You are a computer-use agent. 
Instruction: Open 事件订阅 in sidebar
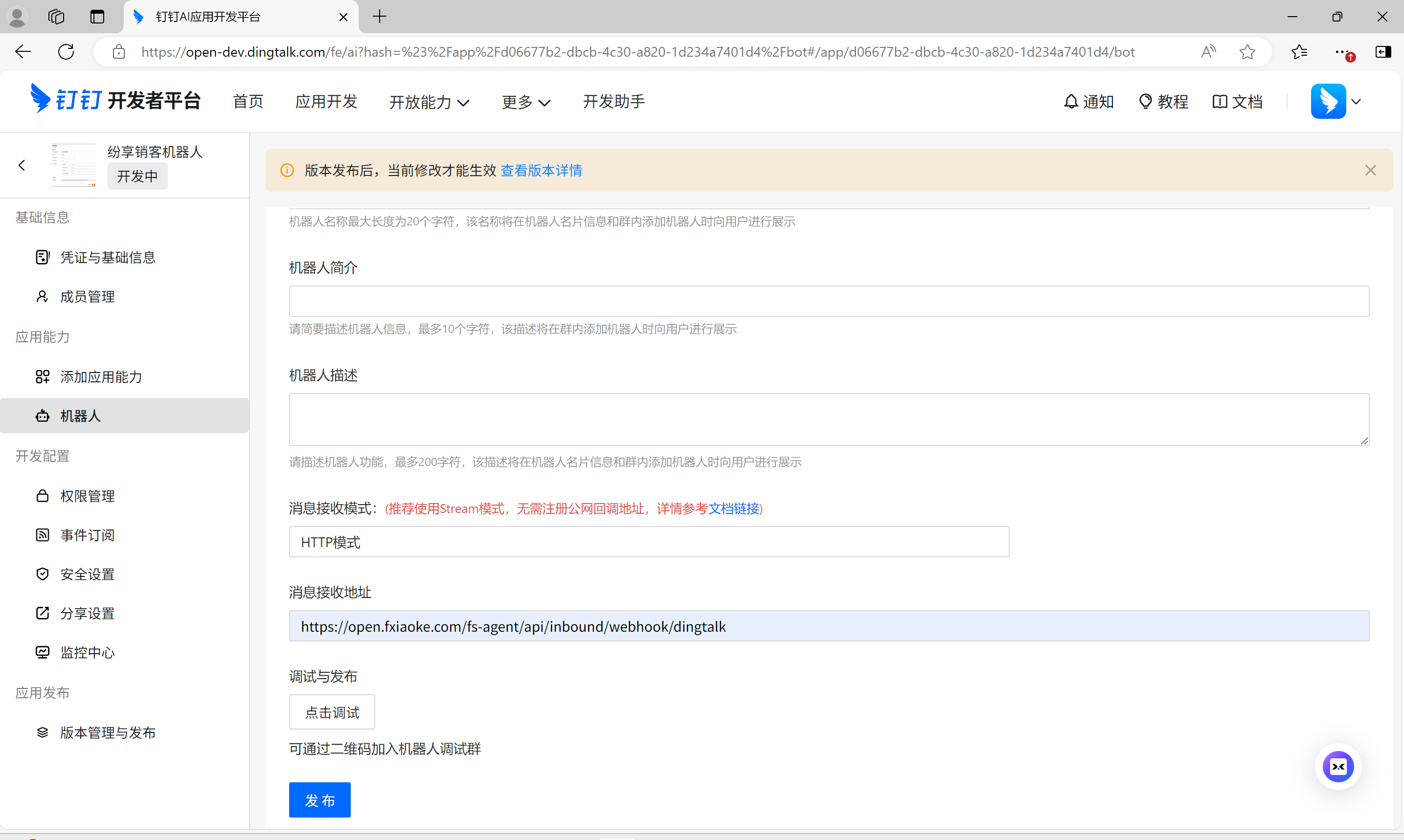tap(124, 535)
